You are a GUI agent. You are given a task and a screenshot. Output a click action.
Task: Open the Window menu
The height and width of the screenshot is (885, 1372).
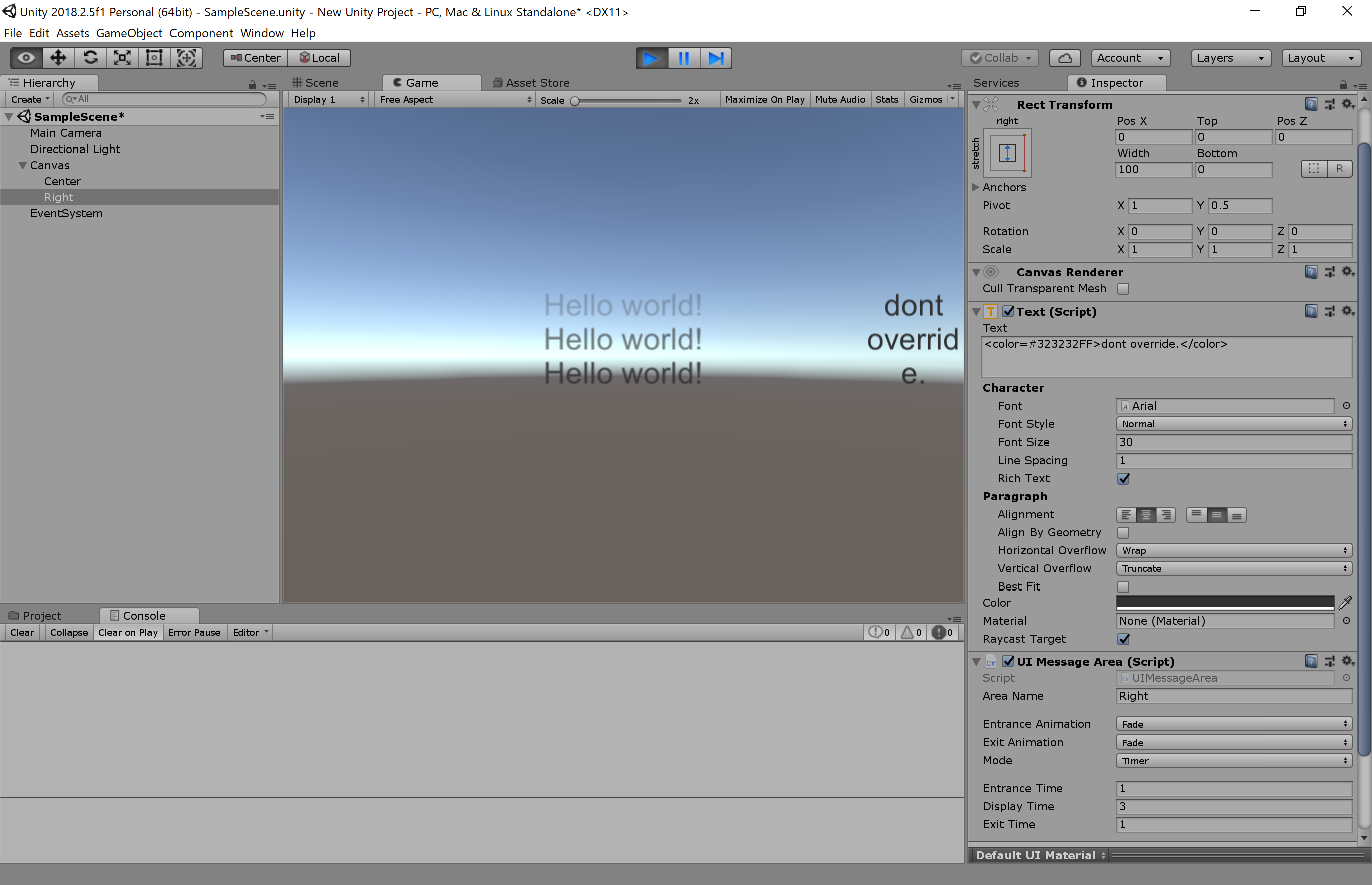pyautogui.click(x=262, y=33)
